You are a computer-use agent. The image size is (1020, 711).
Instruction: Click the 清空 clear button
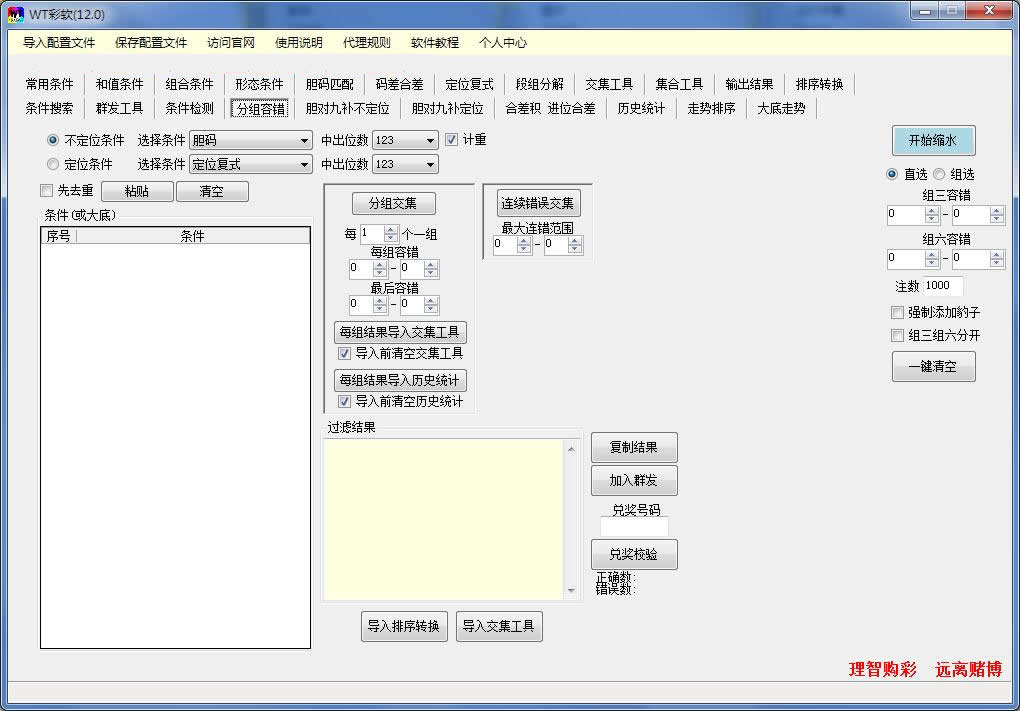tap(212, 191)
